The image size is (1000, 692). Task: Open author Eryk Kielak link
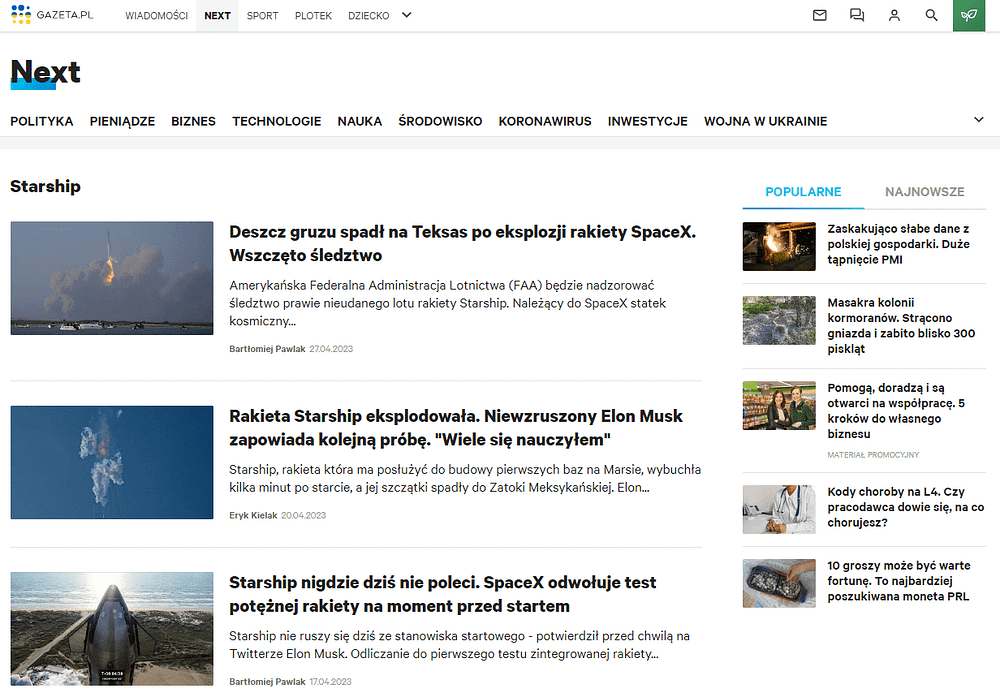tap(253, 515)
